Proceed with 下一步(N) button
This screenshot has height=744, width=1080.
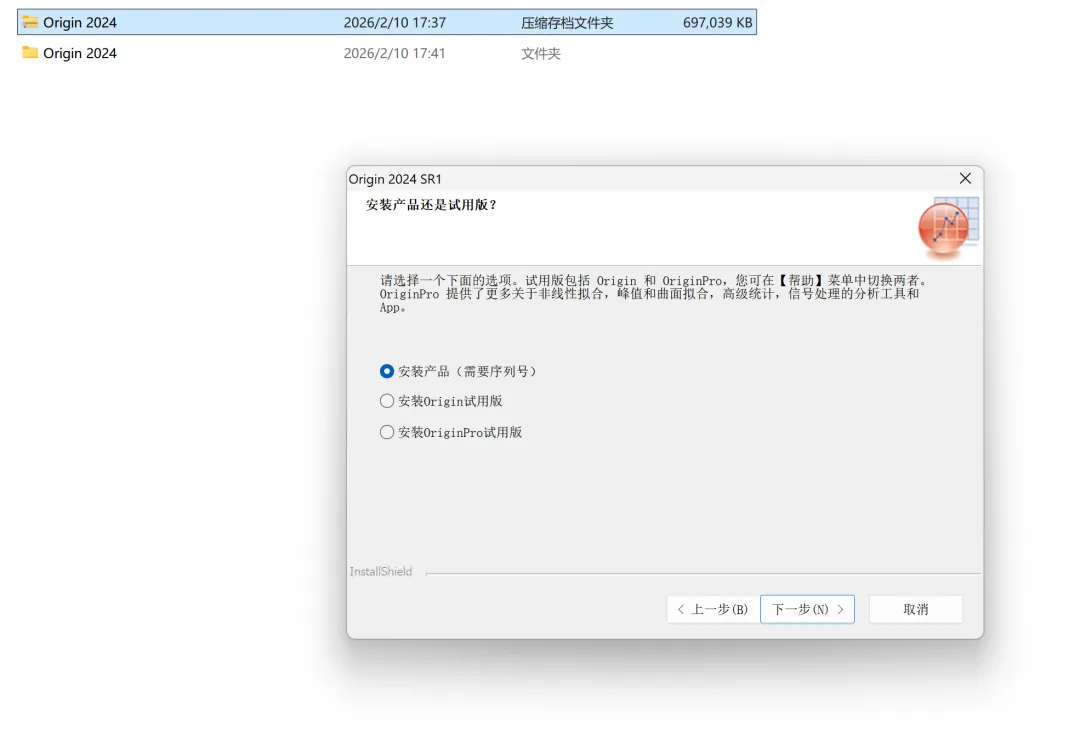(x=807, y=609)
